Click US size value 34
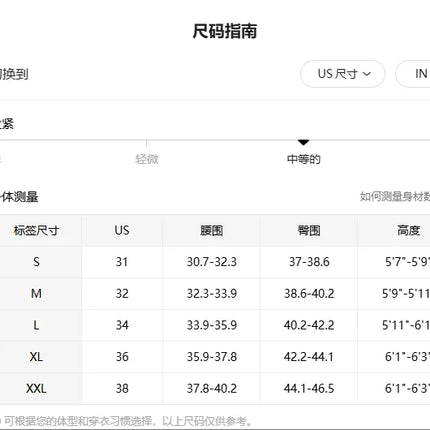430x430 pixels. (x=122, y=325)
